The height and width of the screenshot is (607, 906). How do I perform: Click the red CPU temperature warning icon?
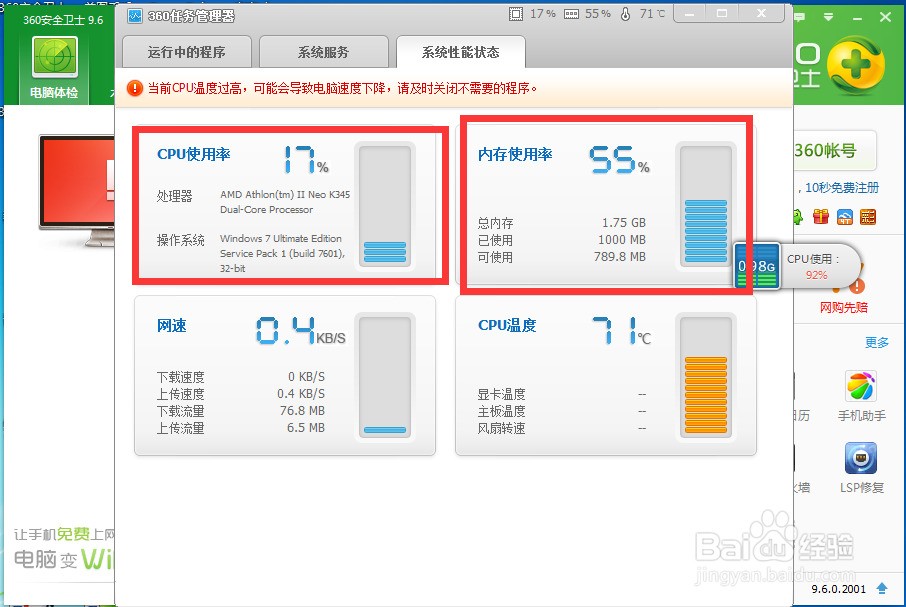[135, 88]
